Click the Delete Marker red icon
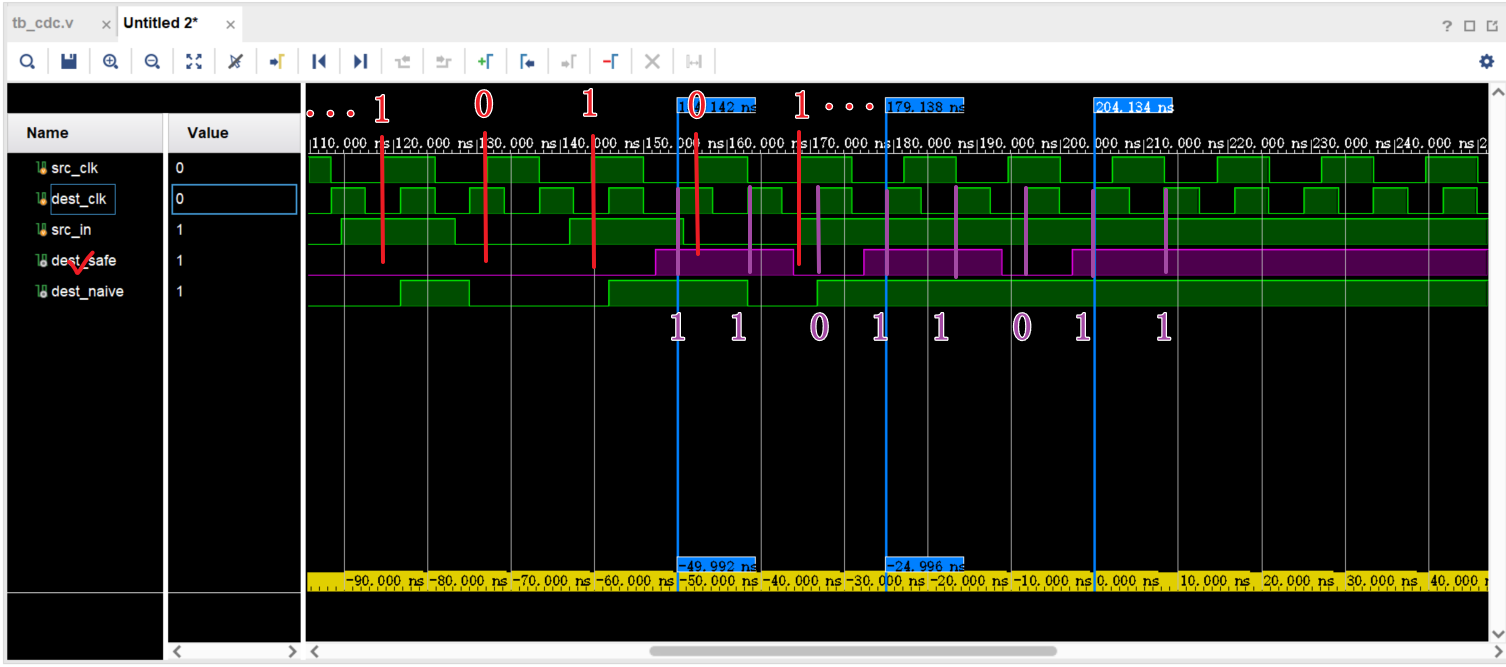Screen dimensions: 1506x667 coord(610,62)
